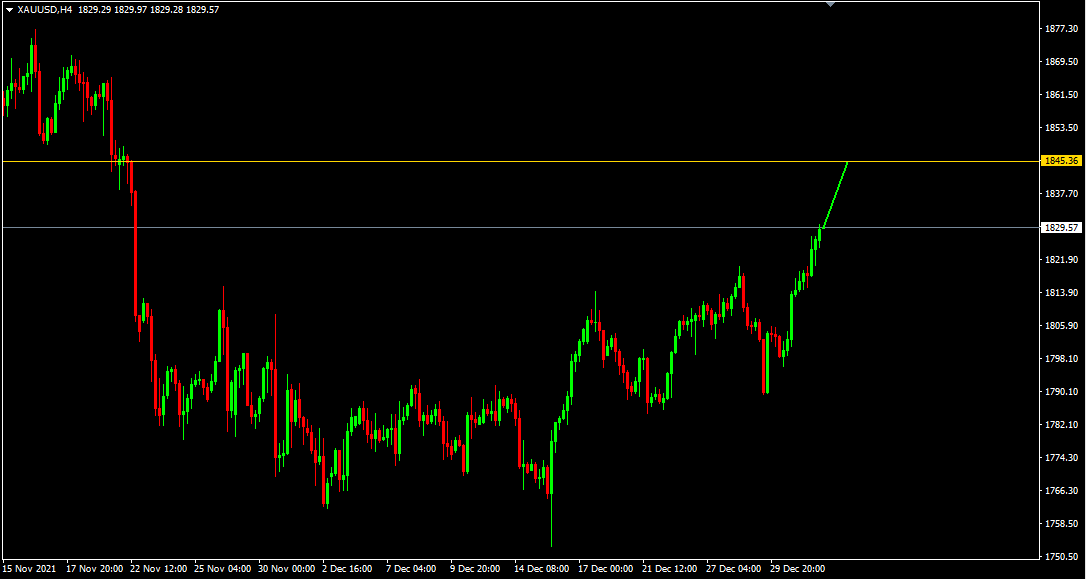Screen dimensions: 1086x579
Task: Select the green diagonal trend line
Action: pos(835,194)
